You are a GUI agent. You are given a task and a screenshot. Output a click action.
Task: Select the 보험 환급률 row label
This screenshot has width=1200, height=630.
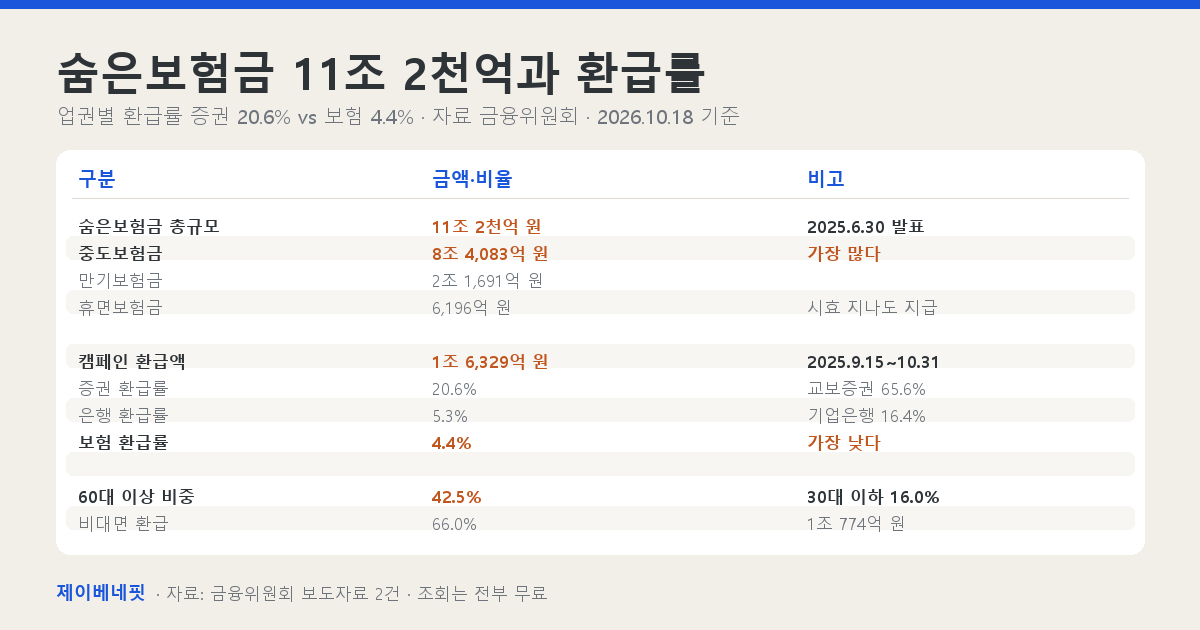tap(123, 442)
